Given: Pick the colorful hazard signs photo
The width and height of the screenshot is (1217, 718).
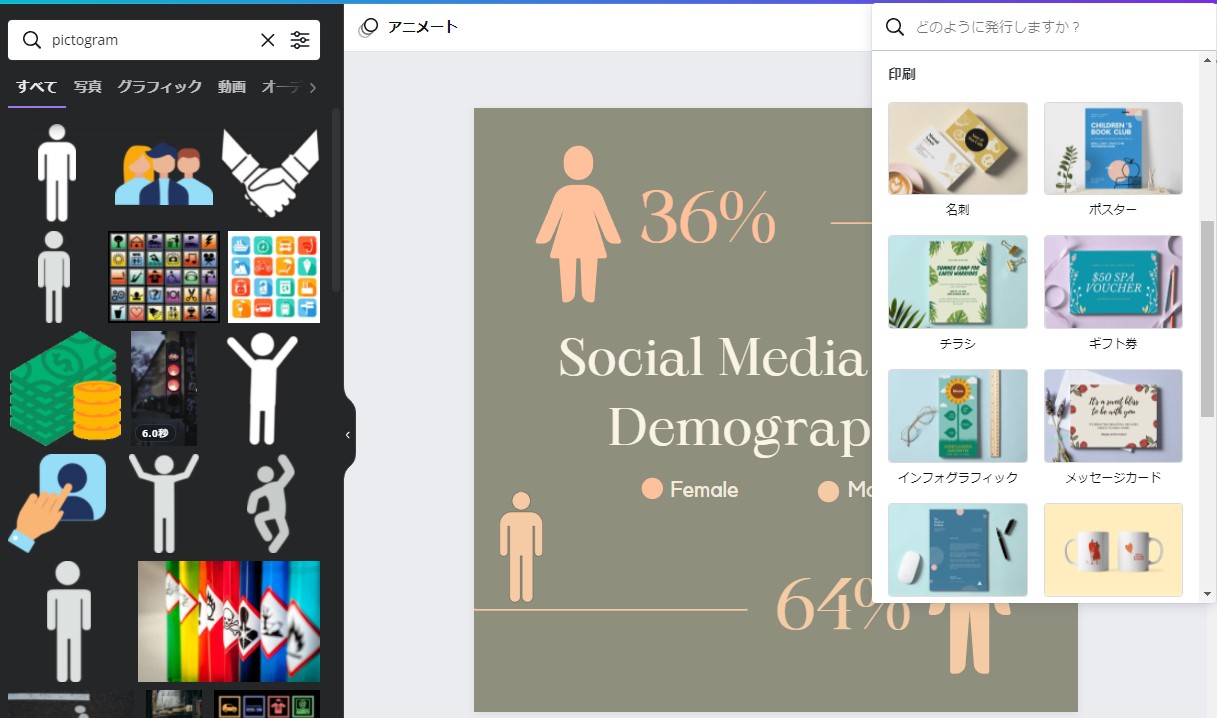Looking at the screenshot, I should tap(229, 621).
